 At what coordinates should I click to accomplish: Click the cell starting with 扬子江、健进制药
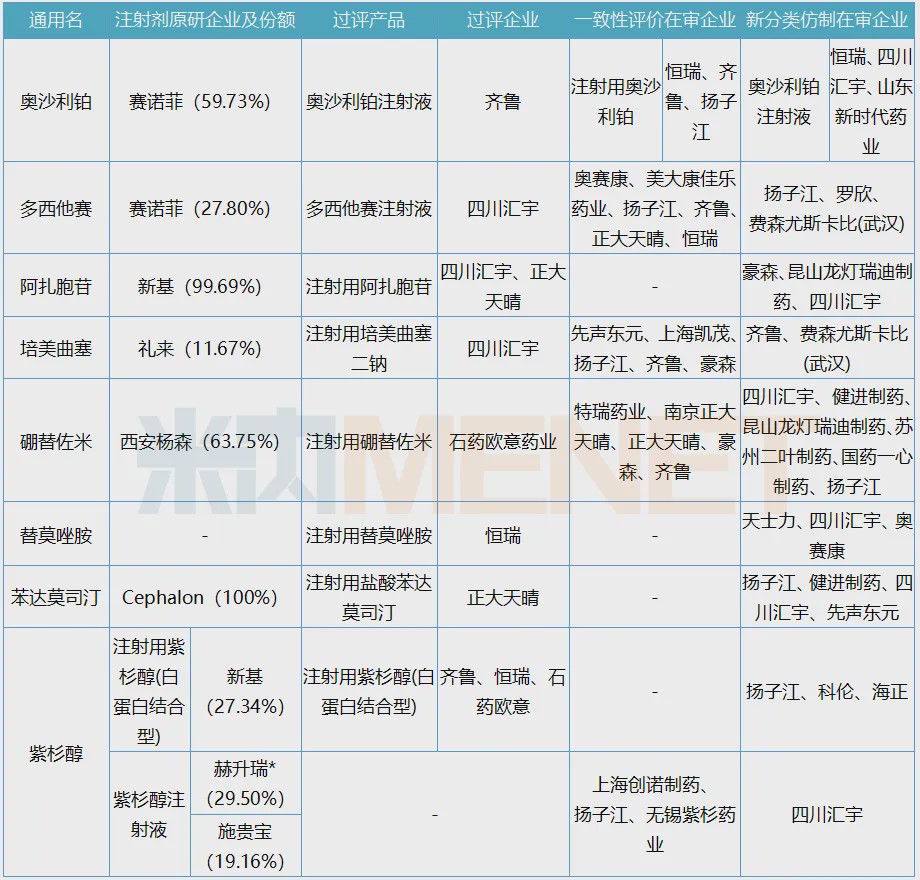tap(827, 597)
